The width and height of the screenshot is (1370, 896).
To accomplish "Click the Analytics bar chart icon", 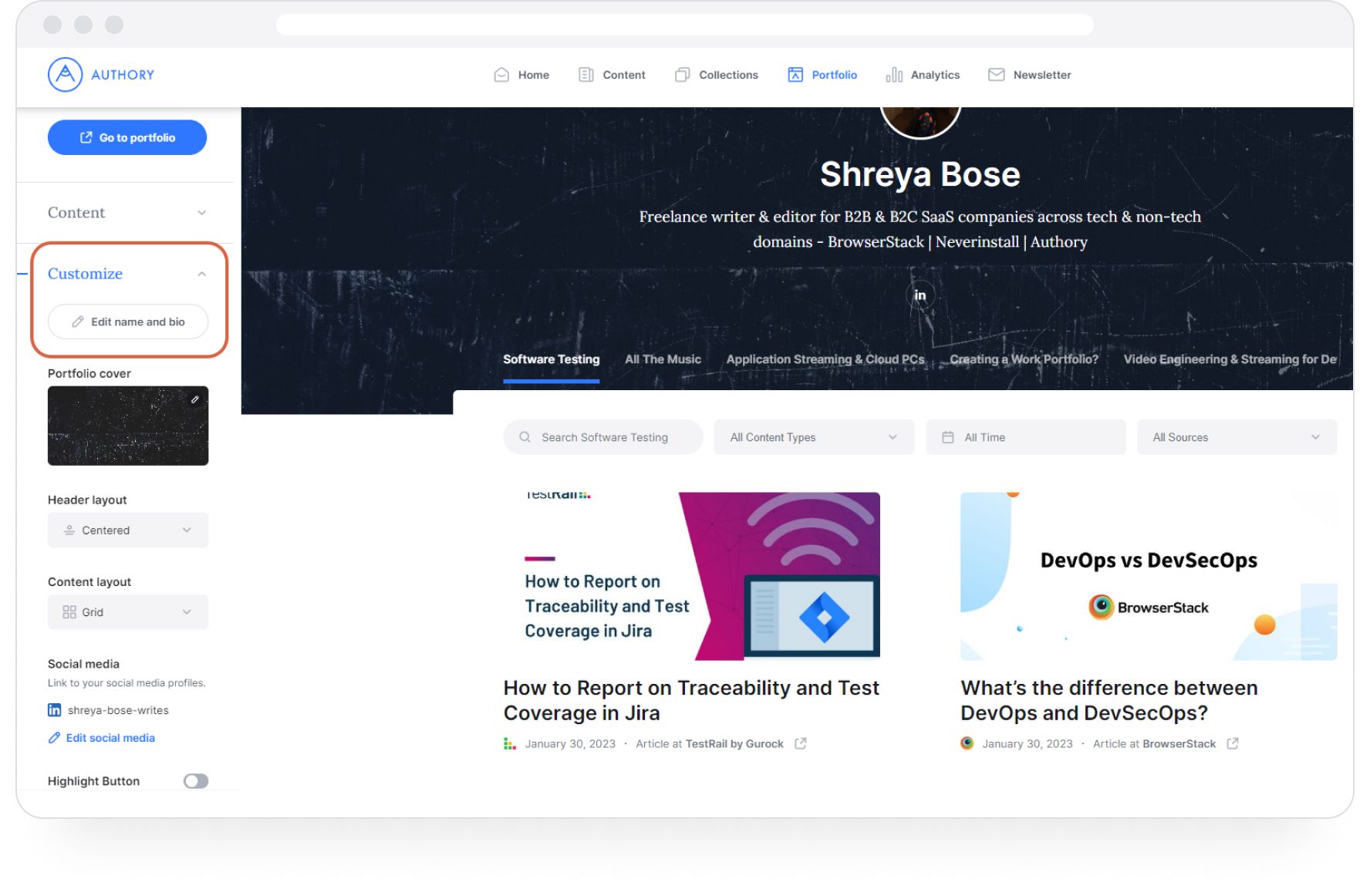I will pos(894,75).
